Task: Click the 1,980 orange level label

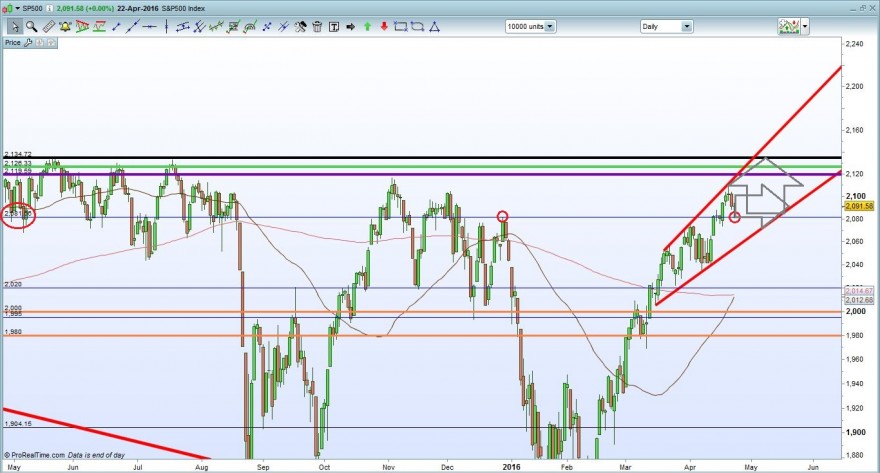Action: coord(13,332)
